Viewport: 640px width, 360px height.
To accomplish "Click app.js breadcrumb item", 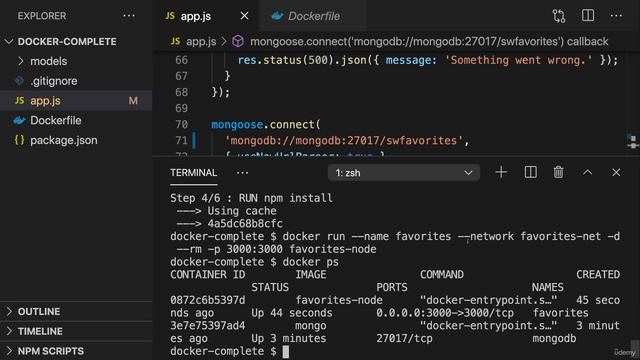I will click(x=201, y=42).
